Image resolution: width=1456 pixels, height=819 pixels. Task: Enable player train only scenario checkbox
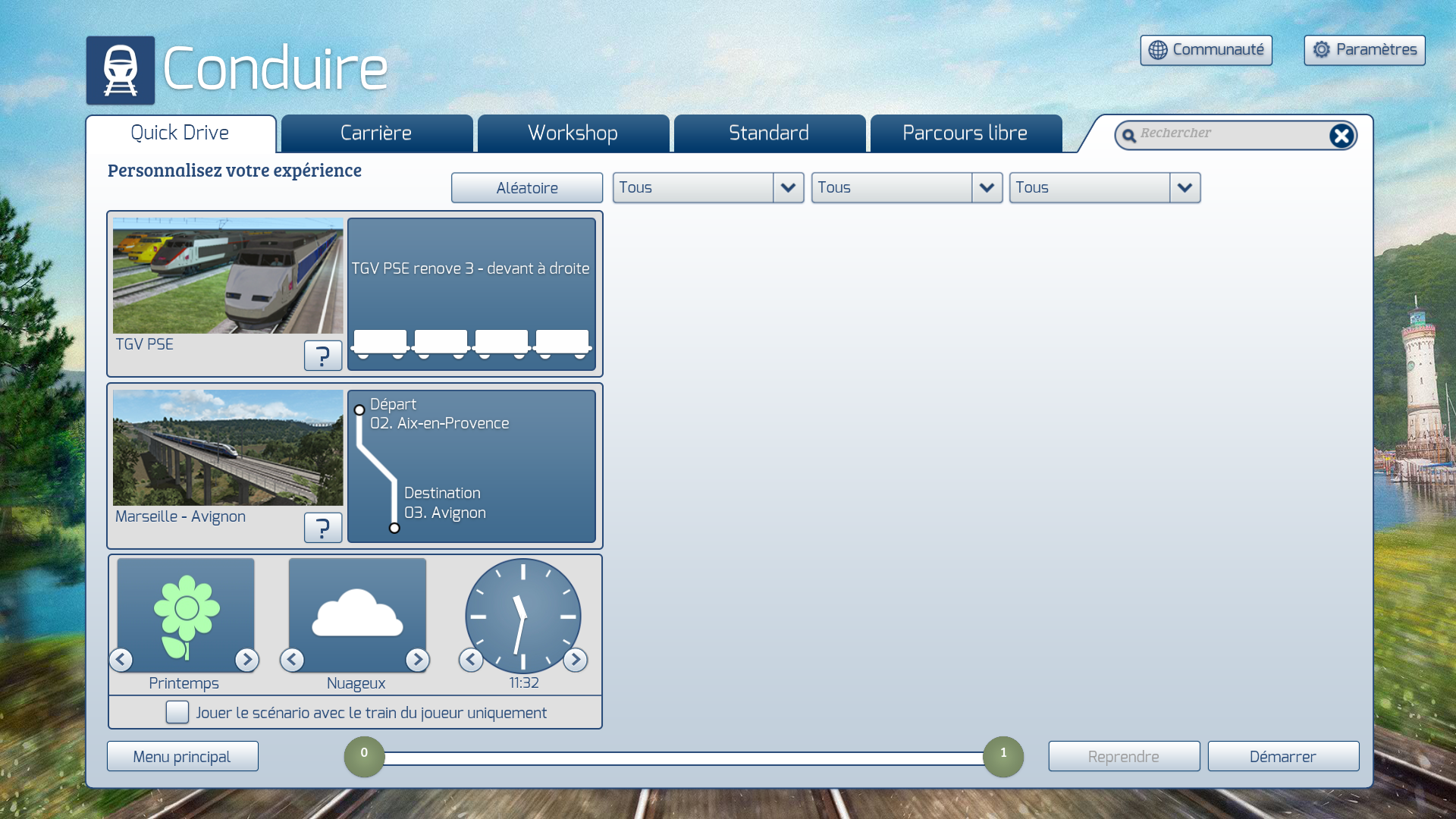point(177,712)
